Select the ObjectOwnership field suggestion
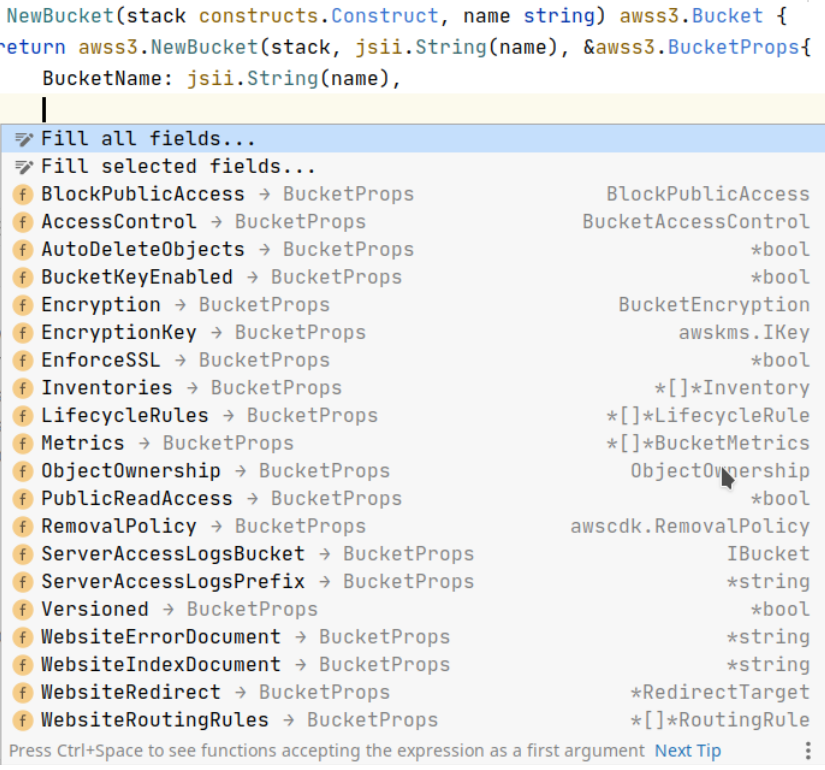This screenshot has height=770, width=825. 135,471
